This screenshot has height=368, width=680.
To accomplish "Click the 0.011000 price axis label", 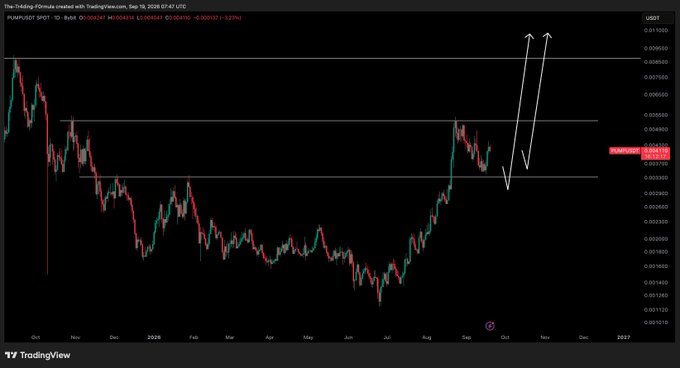I will 656,30.
